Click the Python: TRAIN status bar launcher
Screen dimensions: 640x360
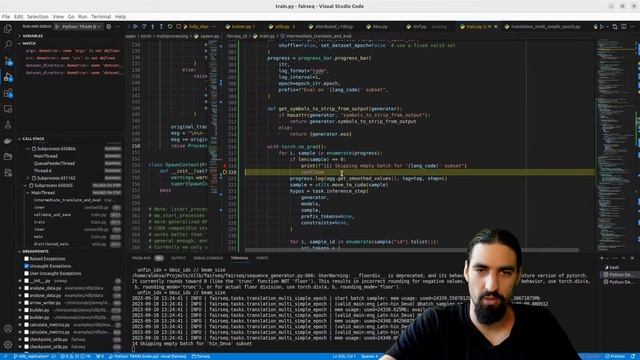147,356
